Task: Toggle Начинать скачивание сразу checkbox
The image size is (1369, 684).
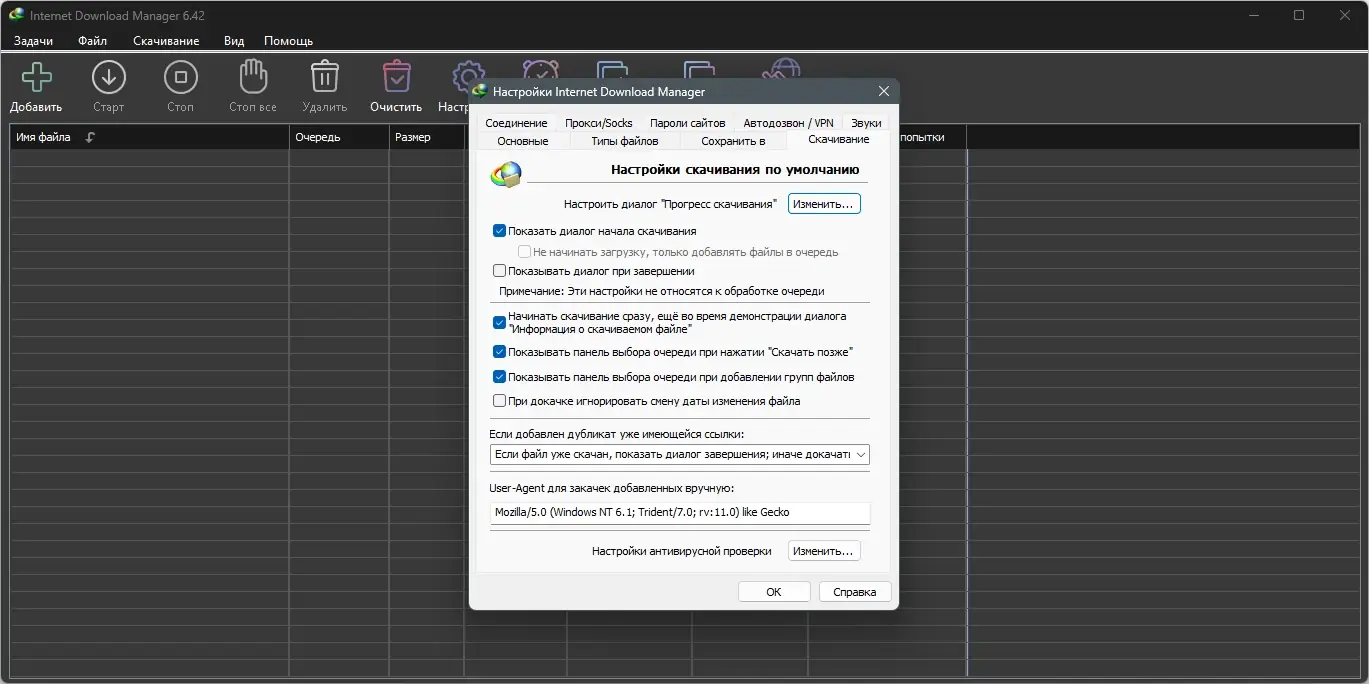Action: pos(499,322)
